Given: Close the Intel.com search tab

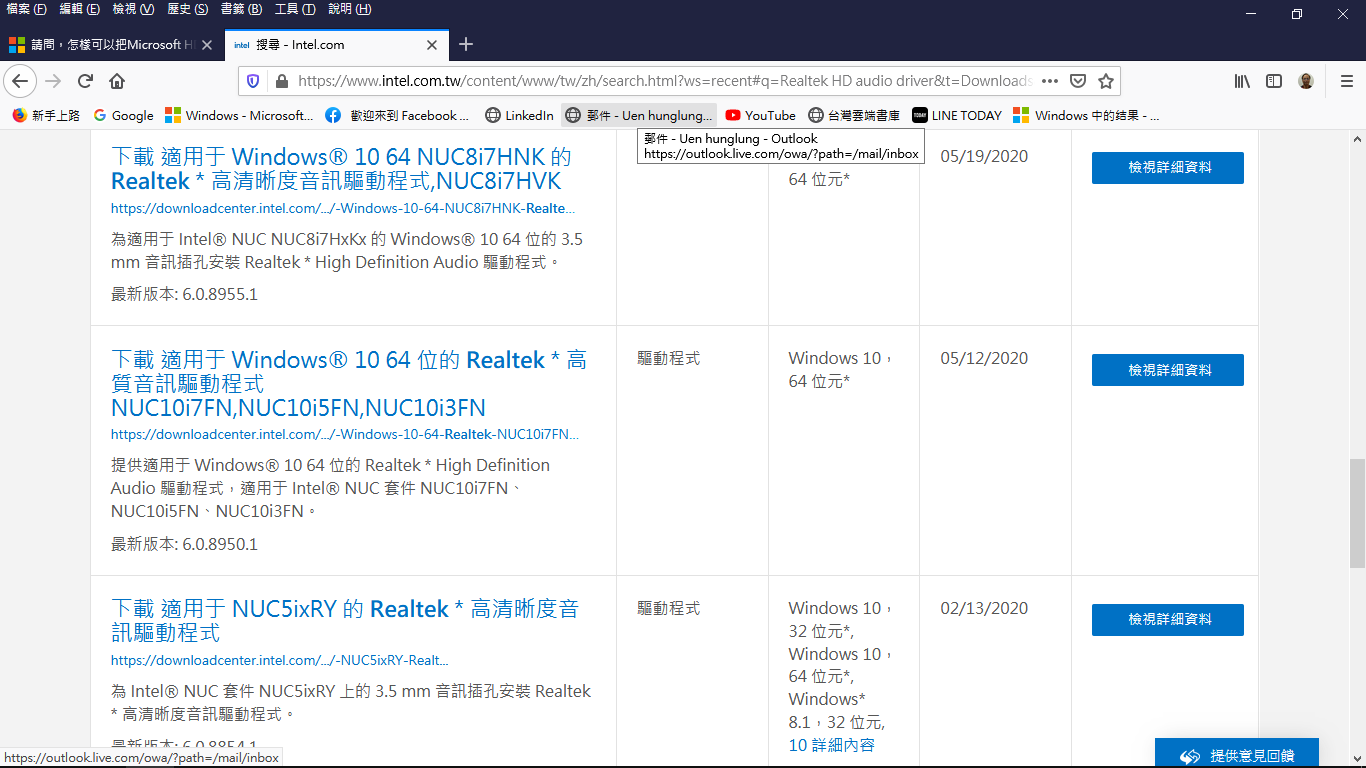Looking at the screenshot, I should pyautogui.click(x=432, y=45).
